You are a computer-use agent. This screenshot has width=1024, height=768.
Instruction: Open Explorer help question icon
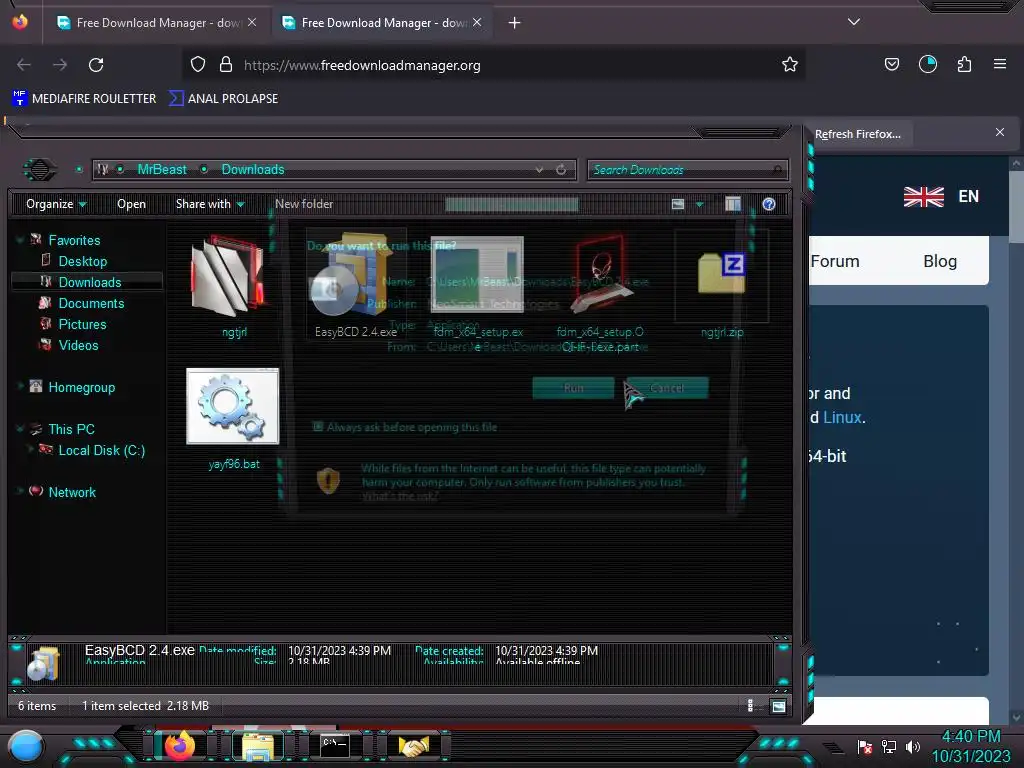coord(769,204)
